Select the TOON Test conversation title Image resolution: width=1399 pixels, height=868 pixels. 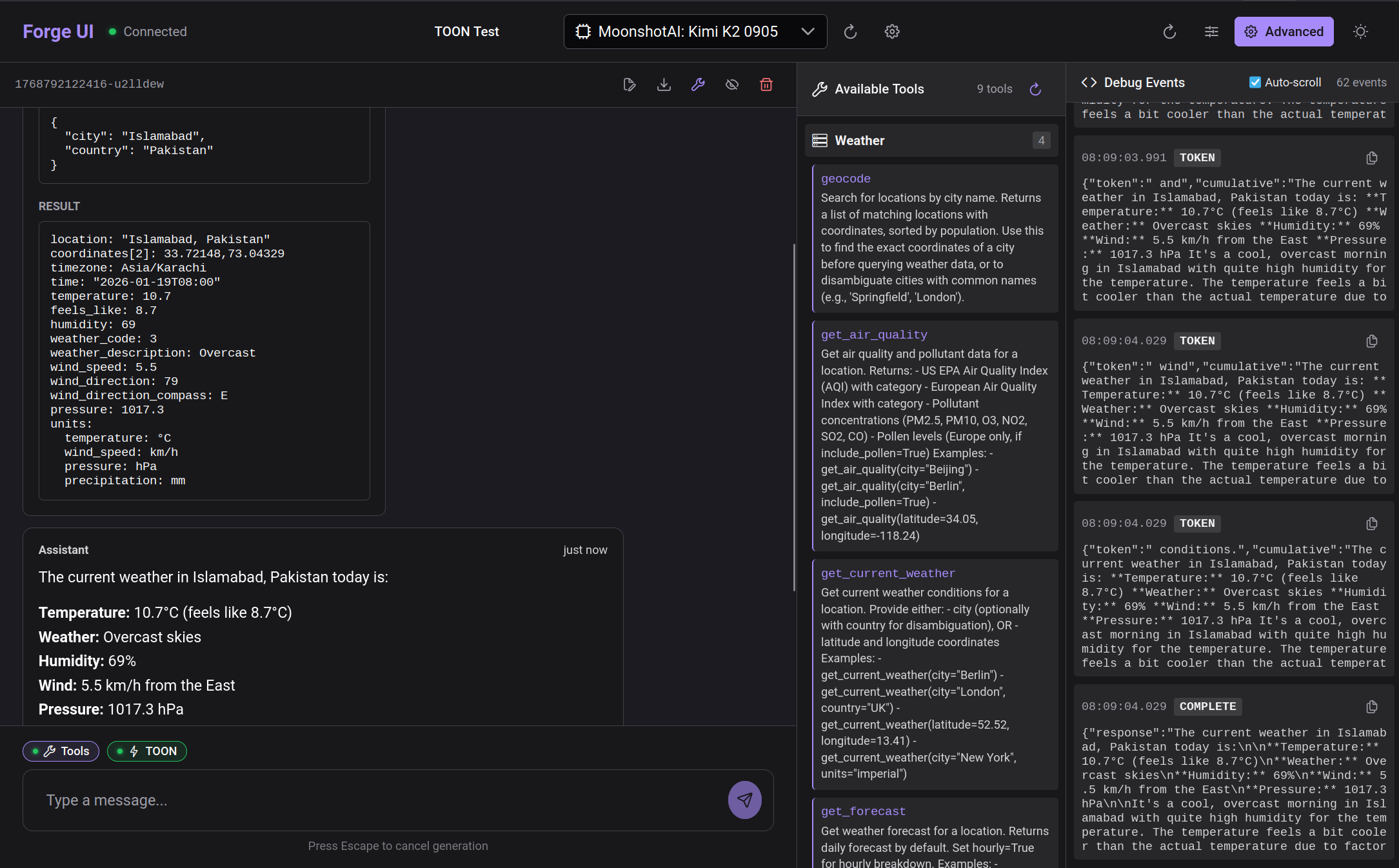pyautogui.click(x=466, y=31)
